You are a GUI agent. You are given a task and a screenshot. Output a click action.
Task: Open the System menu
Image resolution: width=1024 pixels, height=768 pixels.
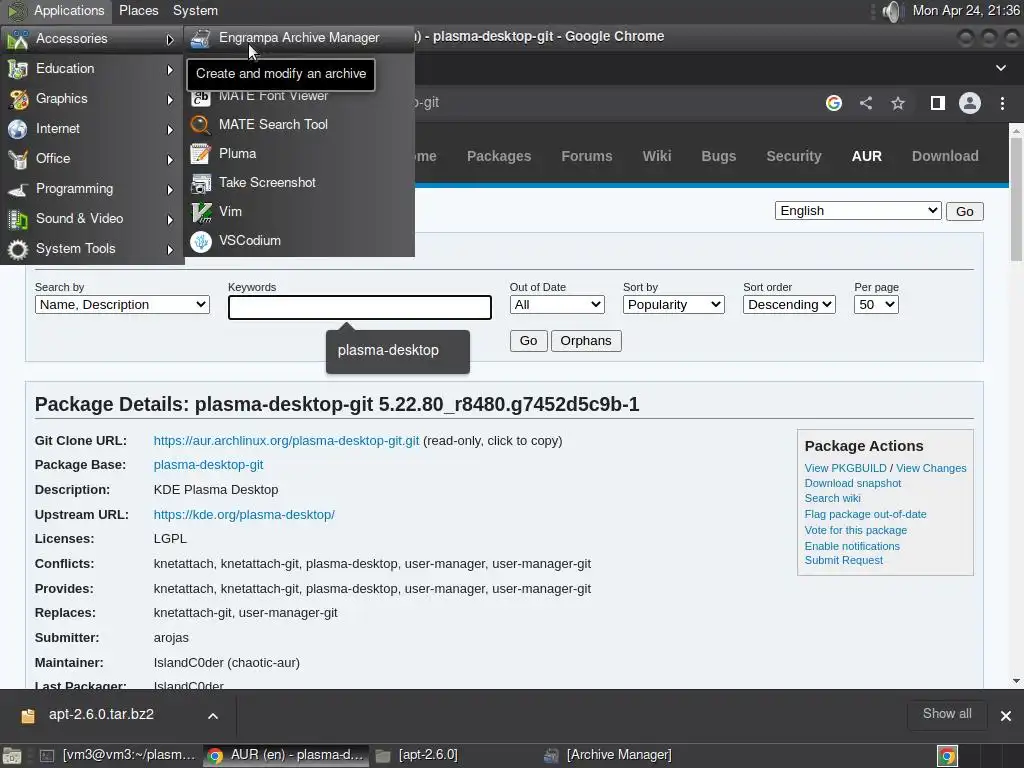click(x=195, y=10)
